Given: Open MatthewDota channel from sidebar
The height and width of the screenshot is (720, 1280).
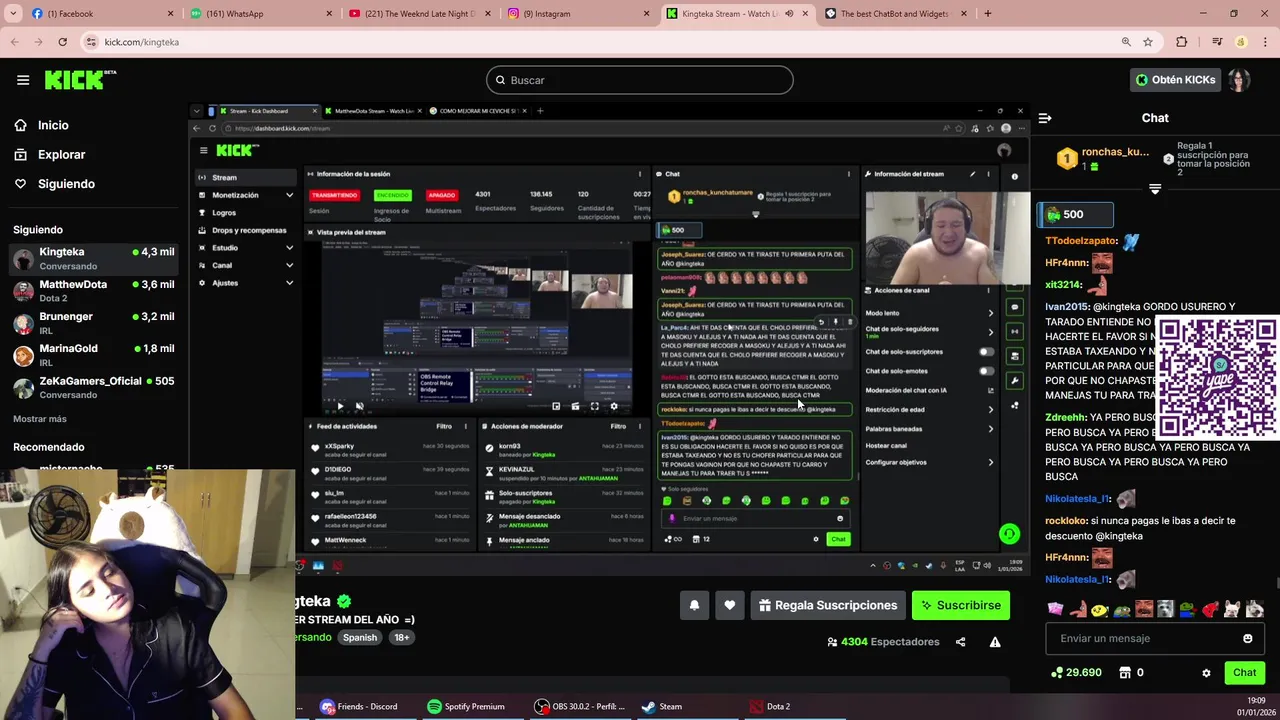Looking at the screenshot, I should (x=94, y=290).
